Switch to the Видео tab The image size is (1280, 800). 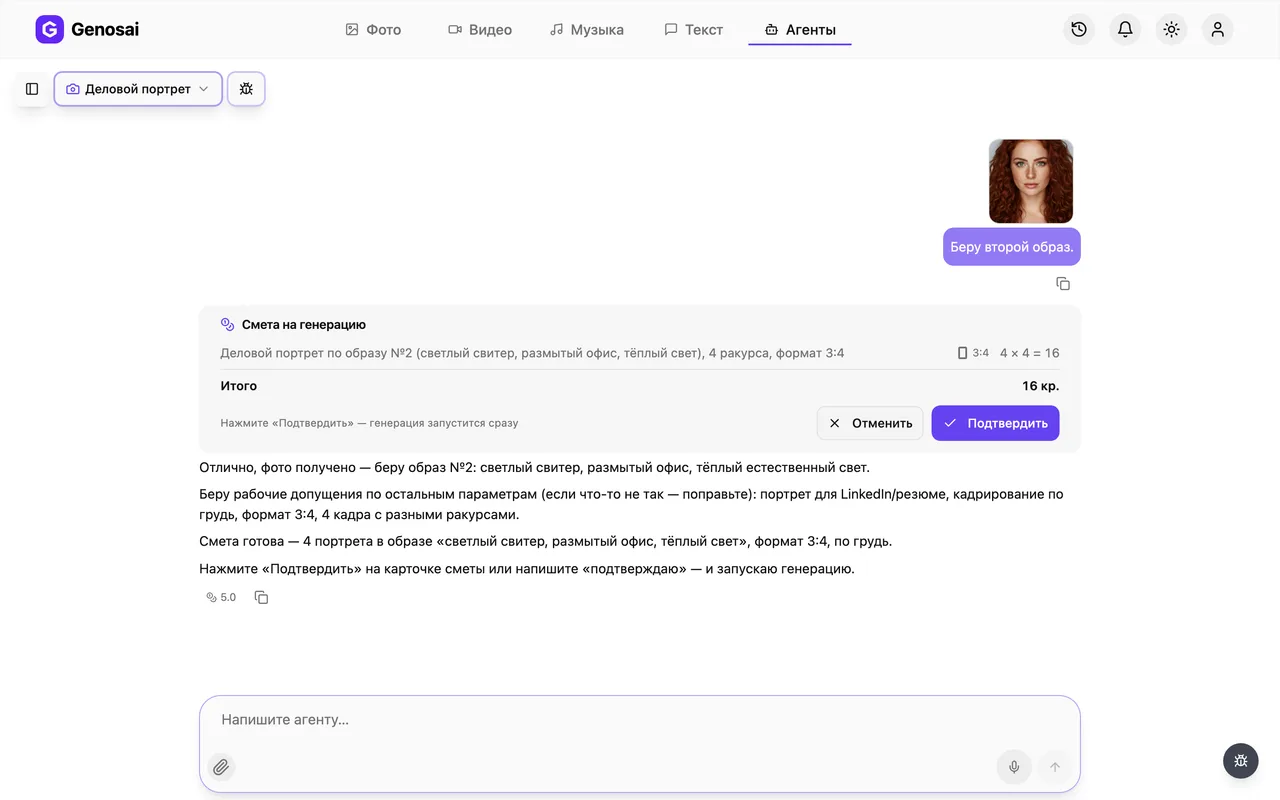click(480, 30)
